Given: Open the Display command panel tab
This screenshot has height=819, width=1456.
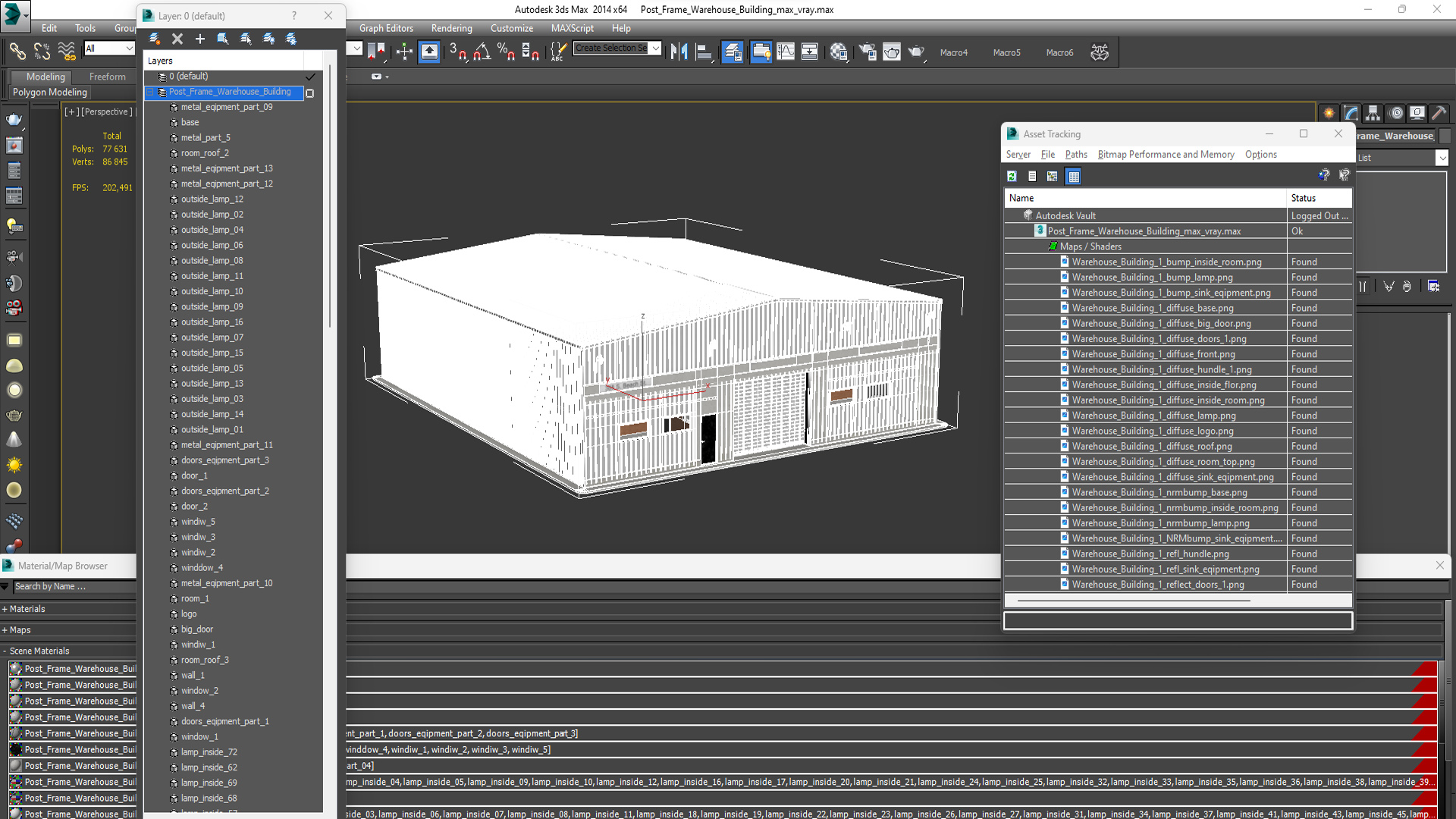Looking at the screenshot, I should click(1417, 113).
